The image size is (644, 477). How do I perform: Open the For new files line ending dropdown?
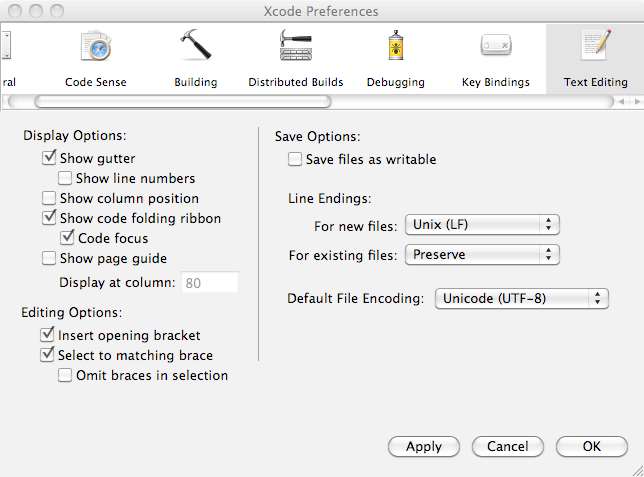(x=481, y=225)
